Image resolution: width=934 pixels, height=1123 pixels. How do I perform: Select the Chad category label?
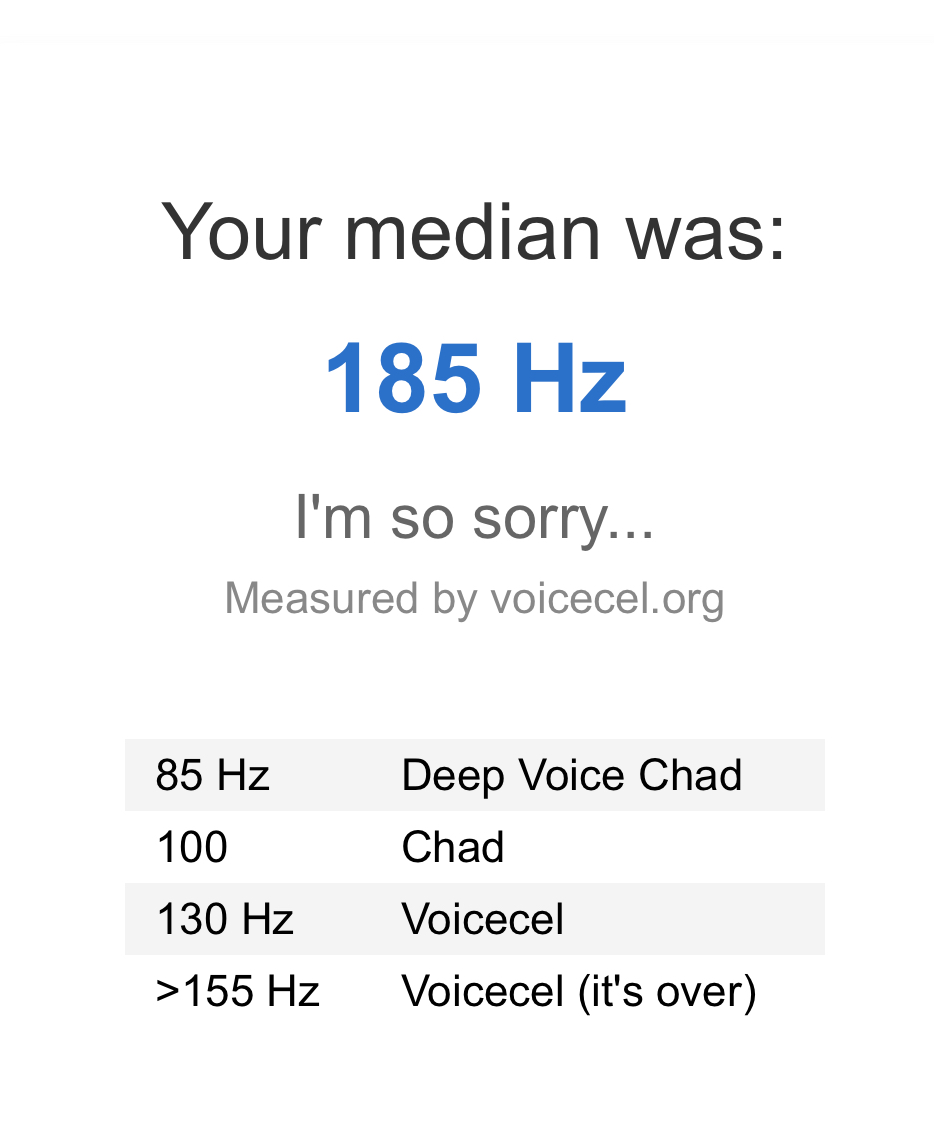point(453,847)
